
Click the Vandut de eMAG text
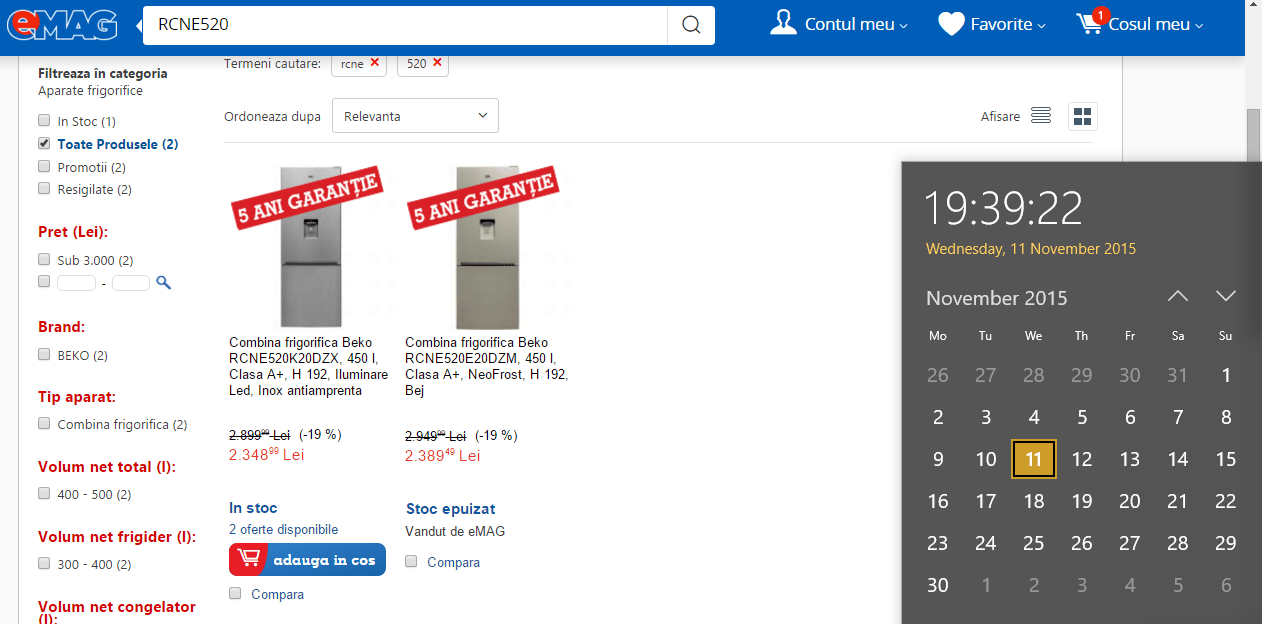(455, 531)
